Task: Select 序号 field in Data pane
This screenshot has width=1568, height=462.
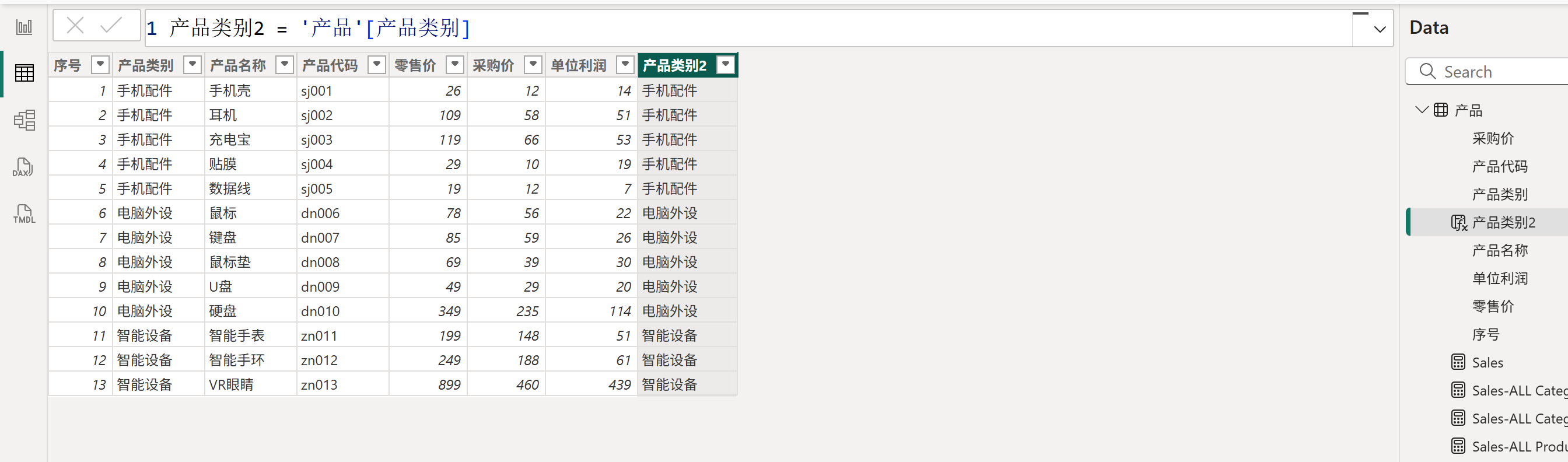Action: click(x=1486, y=334)
